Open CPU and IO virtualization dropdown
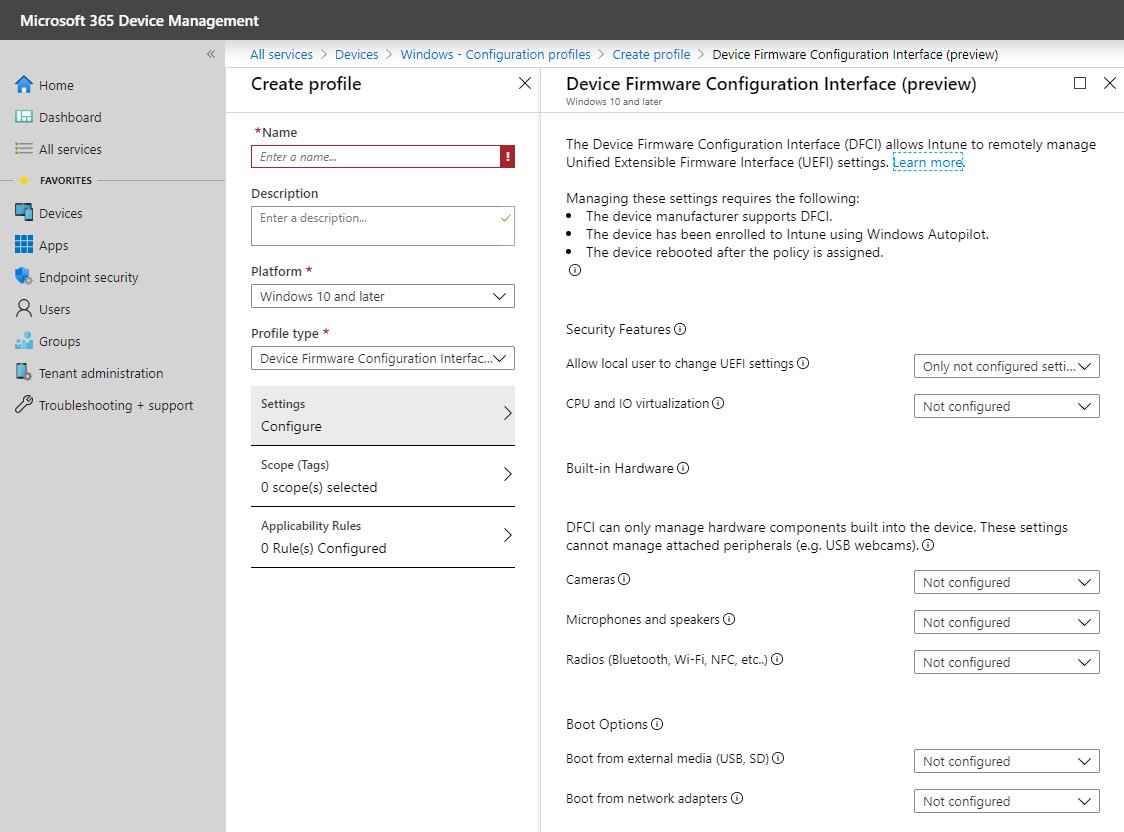 (1006, 406)
